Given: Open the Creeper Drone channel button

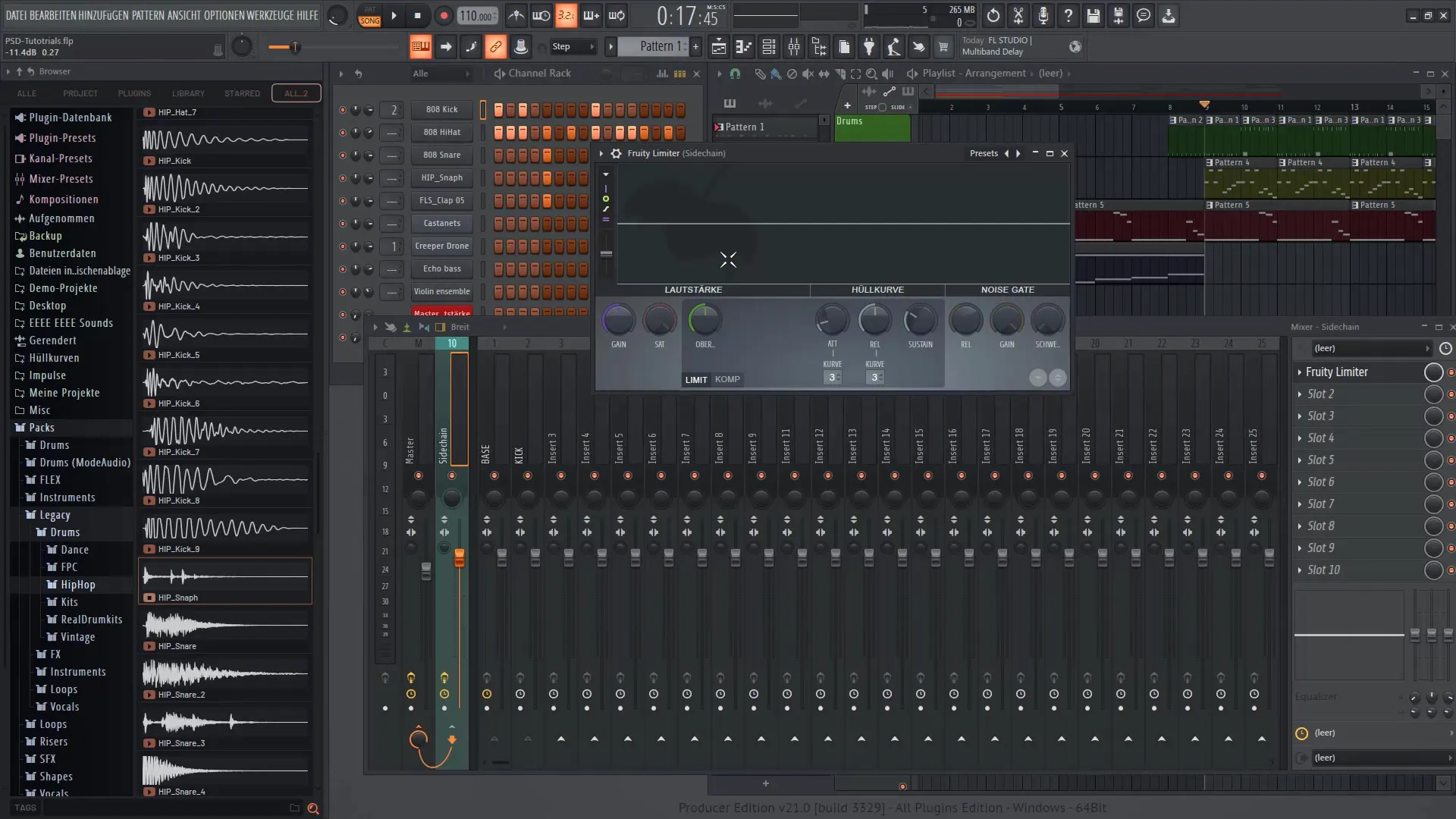Looking at the screenshot, I should click(x=441, y=246).
